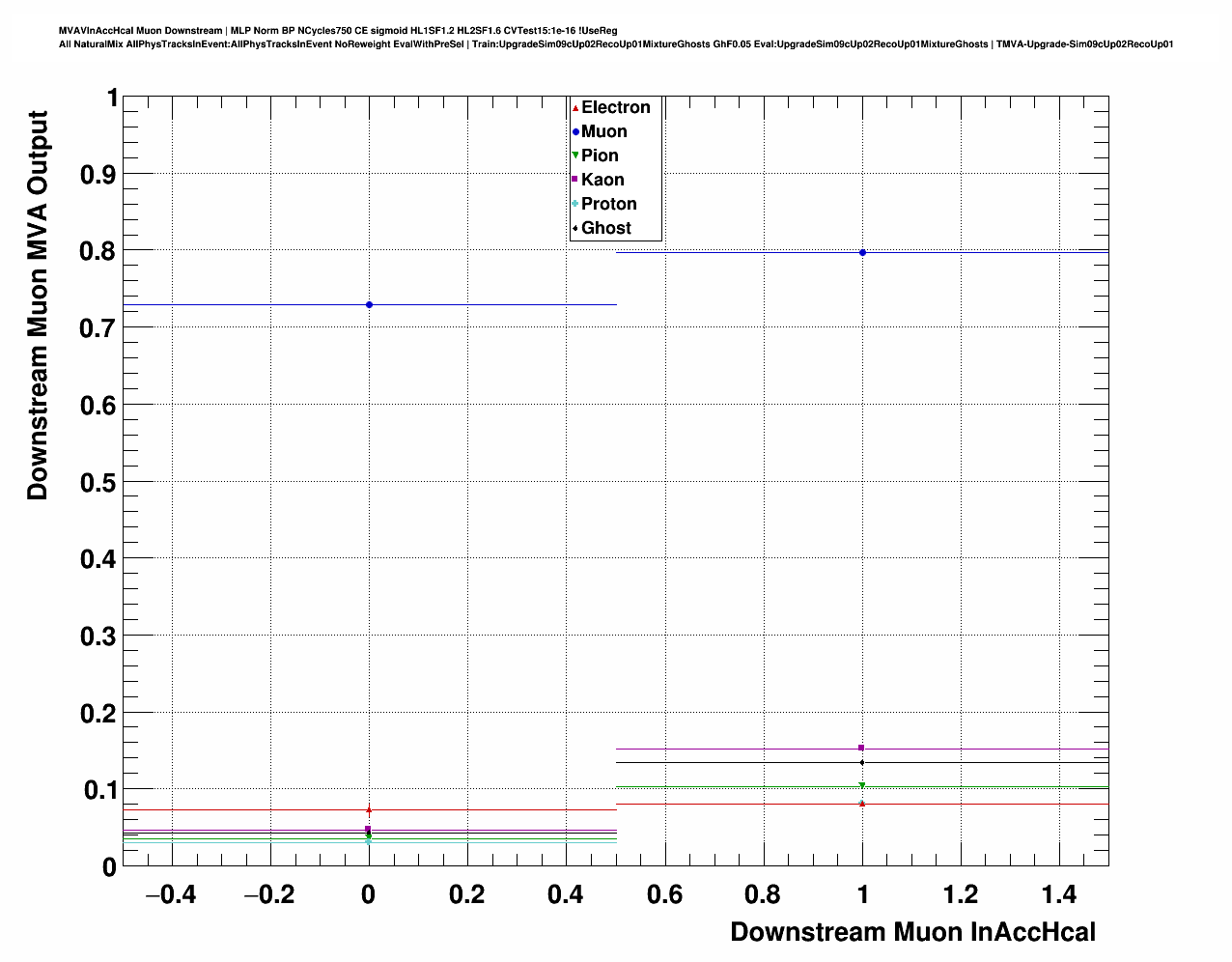1232x962 pixels.
Task: Click the purple Kaon square marker in legend
Action: pos(575,180)
